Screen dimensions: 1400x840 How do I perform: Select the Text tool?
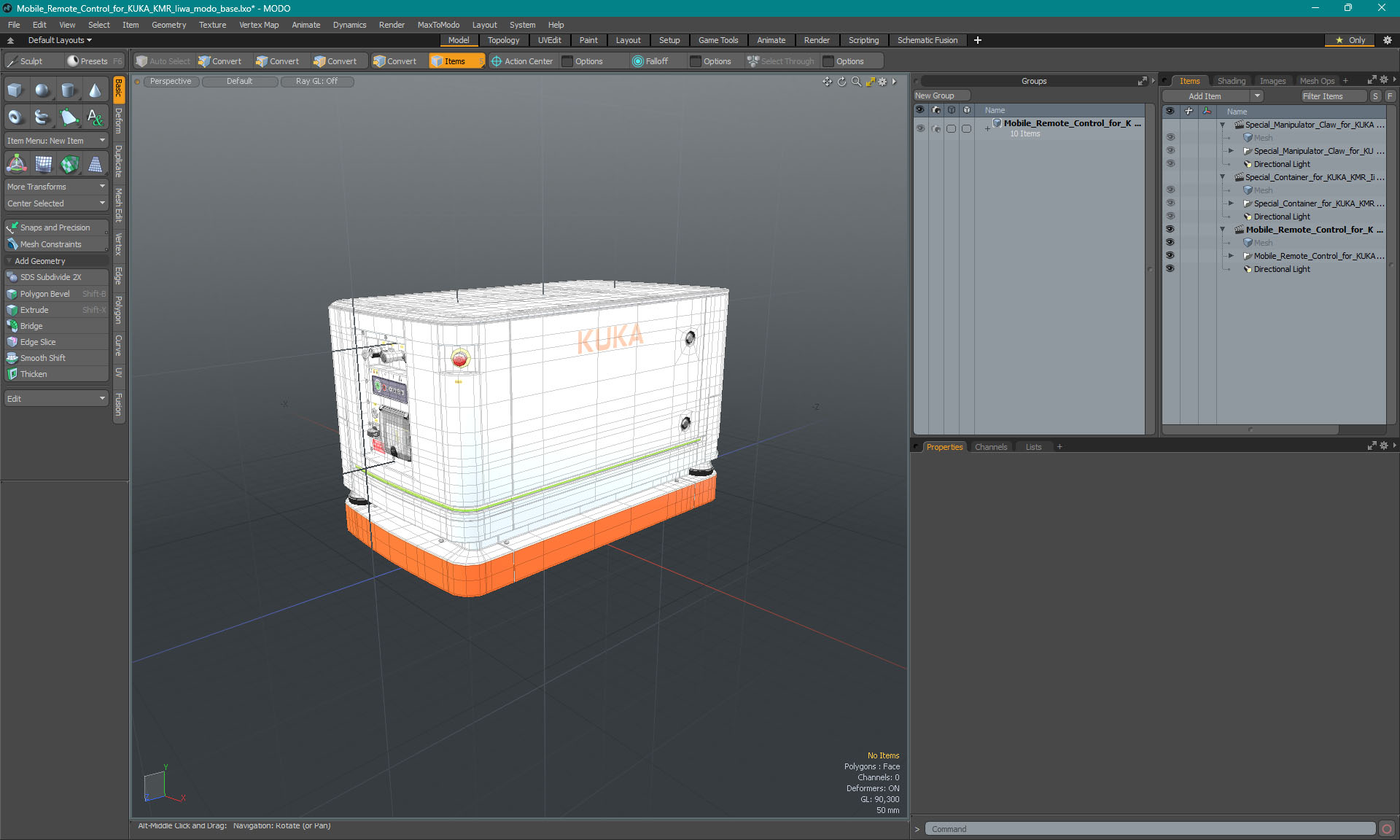click(x=95, y=117)
